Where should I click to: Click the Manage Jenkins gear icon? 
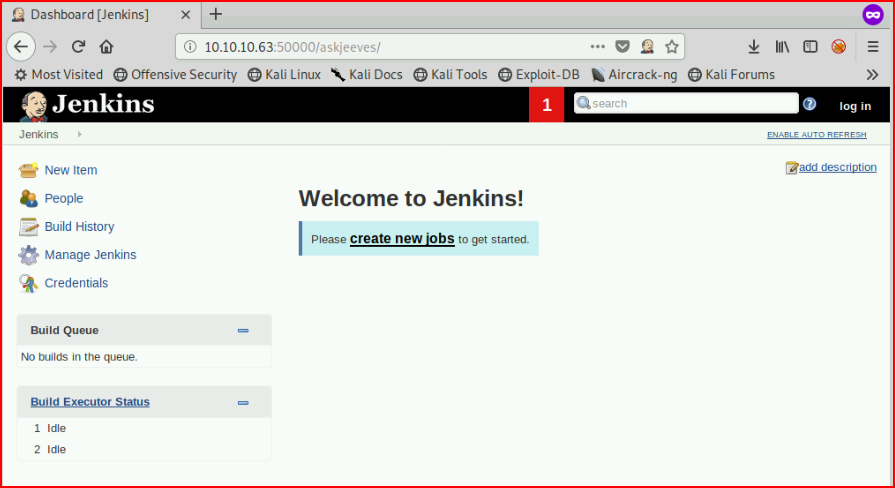tap(28, 255)
